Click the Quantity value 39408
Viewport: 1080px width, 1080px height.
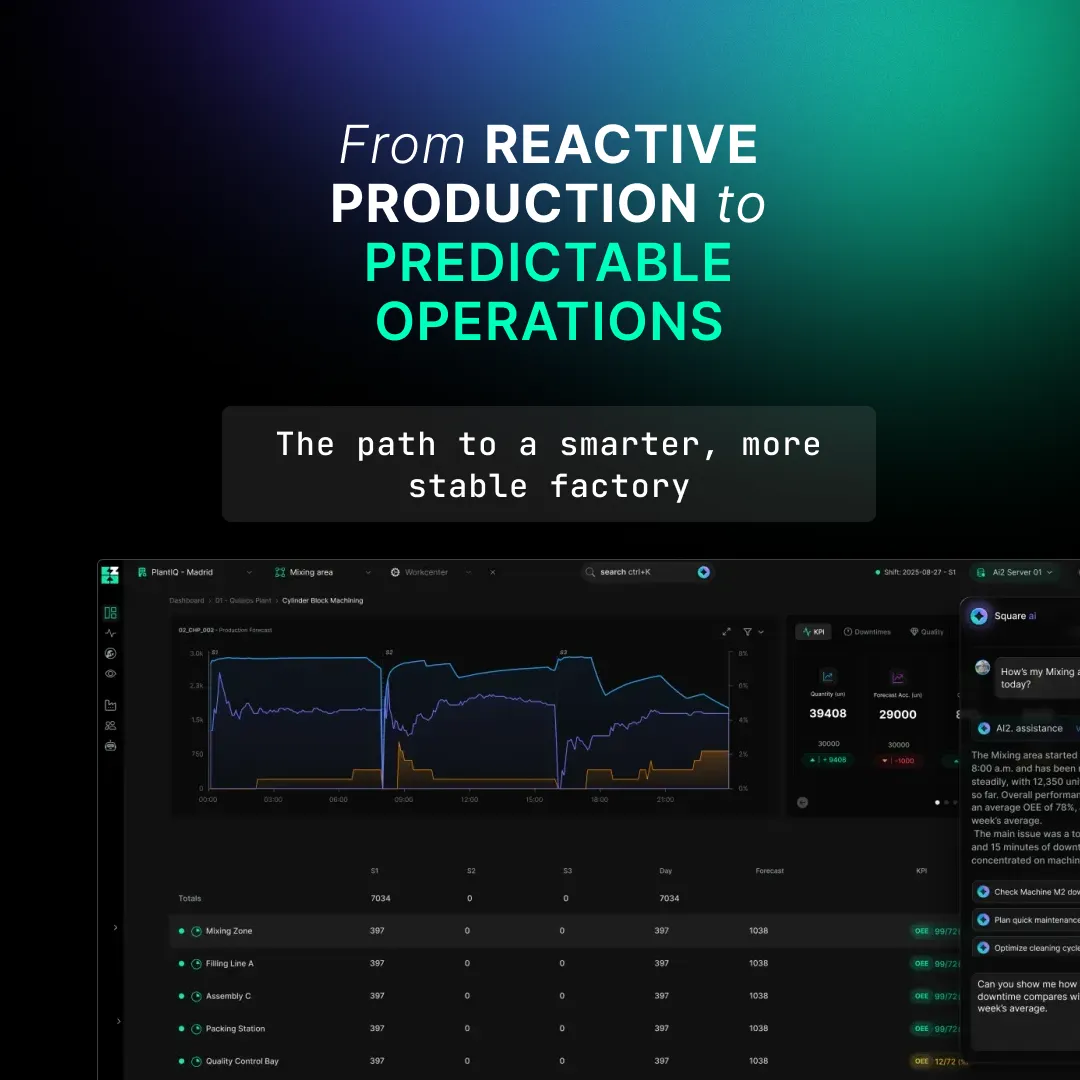pos(828,714)
